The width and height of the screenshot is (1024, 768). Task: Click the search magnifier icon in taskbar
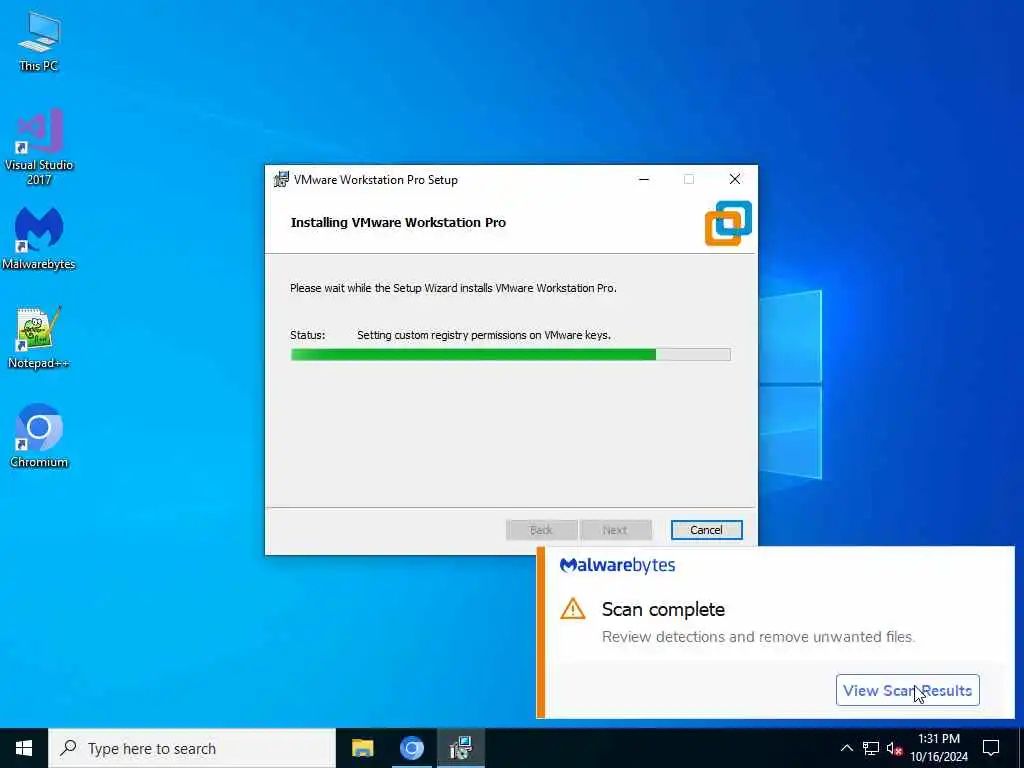point(68,748)
